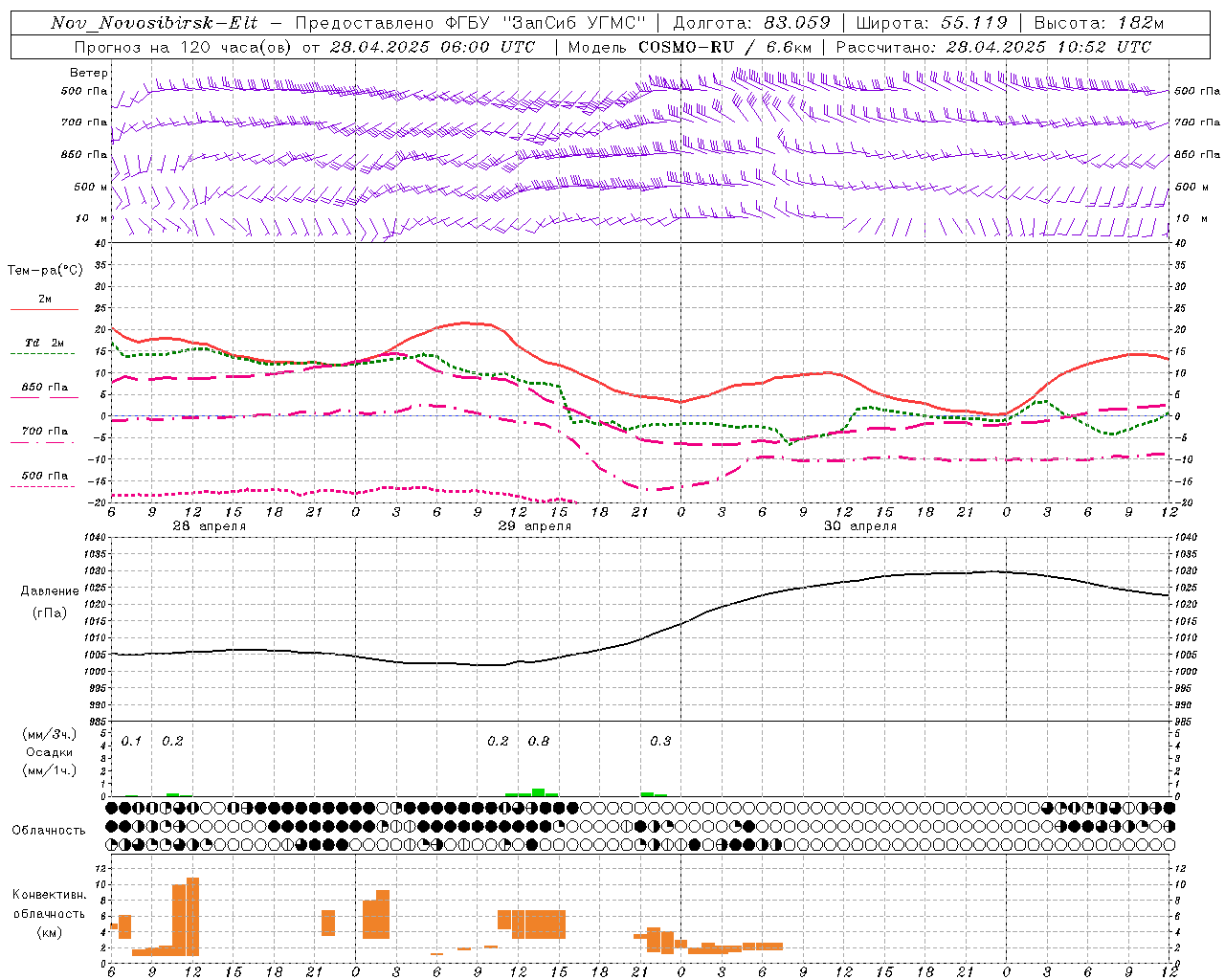The width and height of the screenshot is (1225, 980).
Task: Click the 0.8 precipitation amount value
Action: point(539,742)
